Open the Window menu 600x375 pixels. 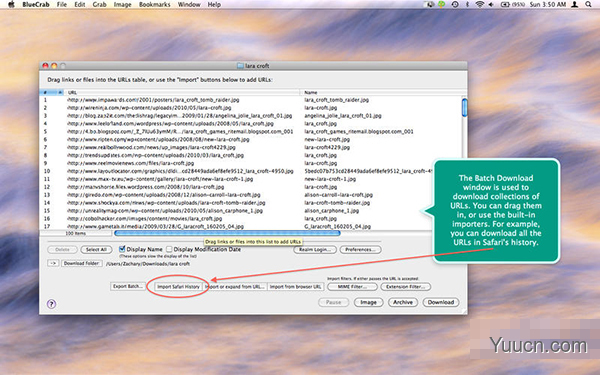click(189, 5)
